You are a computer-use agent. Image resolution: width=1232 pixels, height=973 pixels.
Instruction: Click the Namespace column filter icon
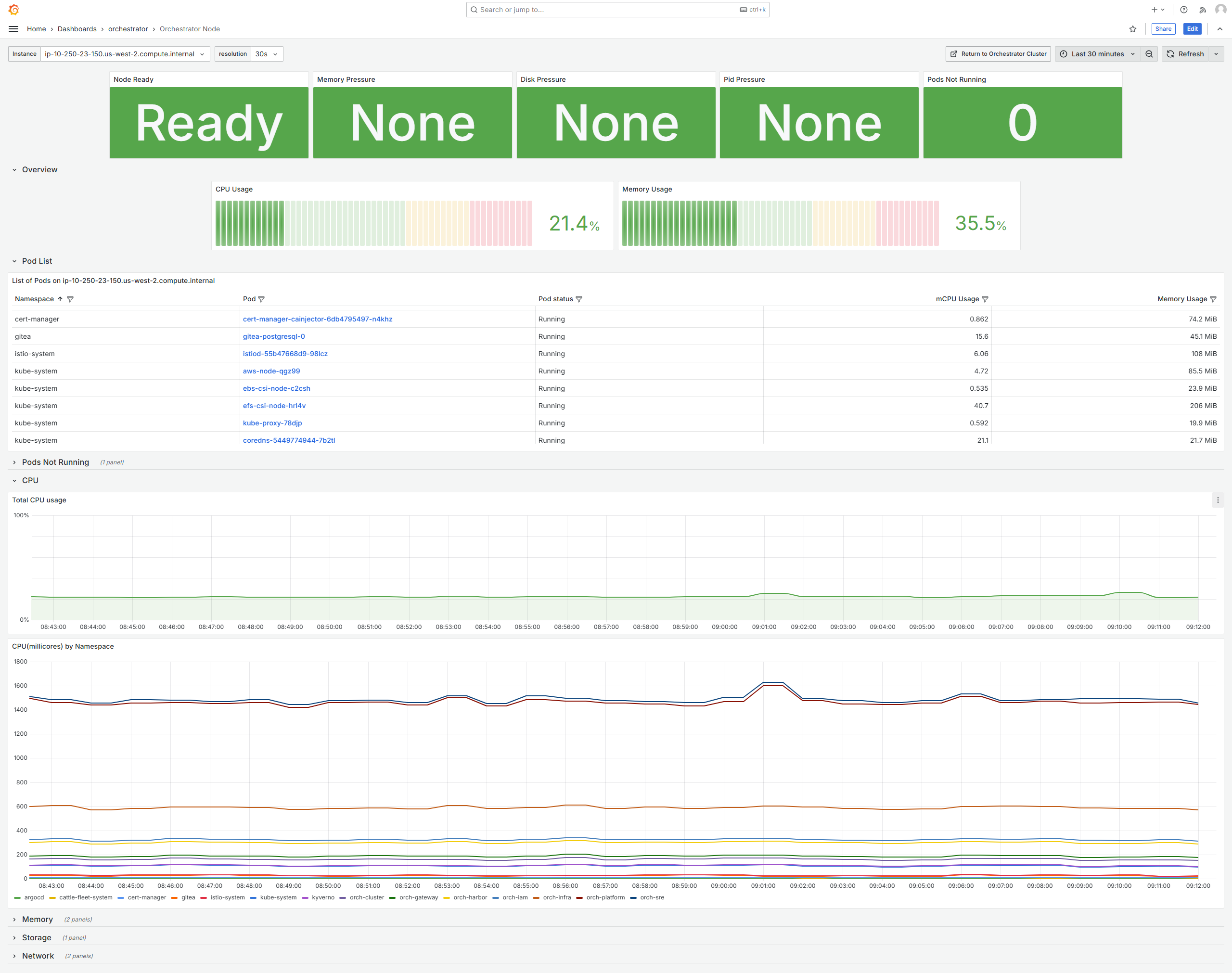(70, 299)
